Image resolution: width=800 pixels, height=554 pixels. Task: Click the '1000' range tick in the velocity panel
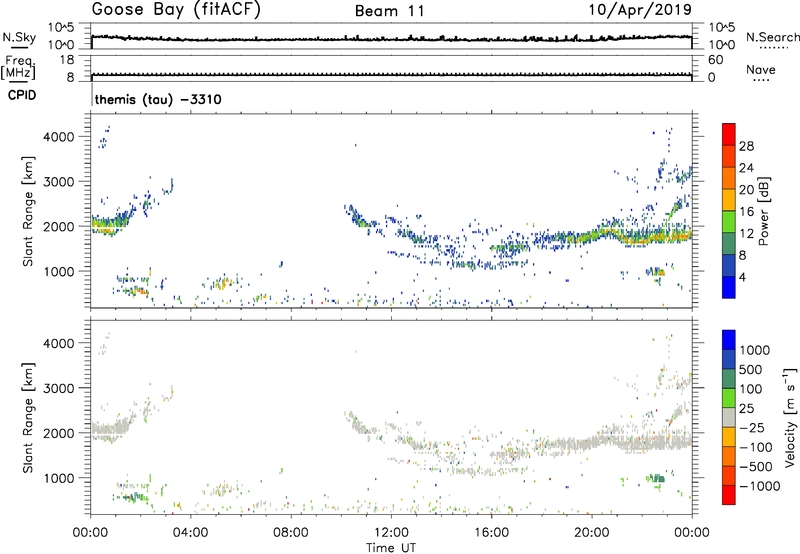[x=59, y=478]
